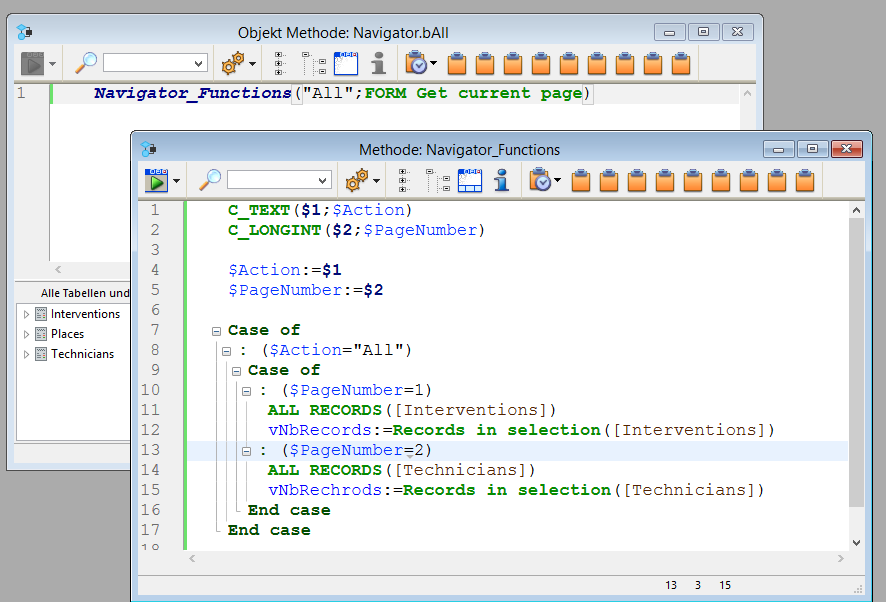The height and width of the screenshot is (602, 886).
Task: Show the list panel icon in Navigator_Functions toolbar
Action: 470,180
